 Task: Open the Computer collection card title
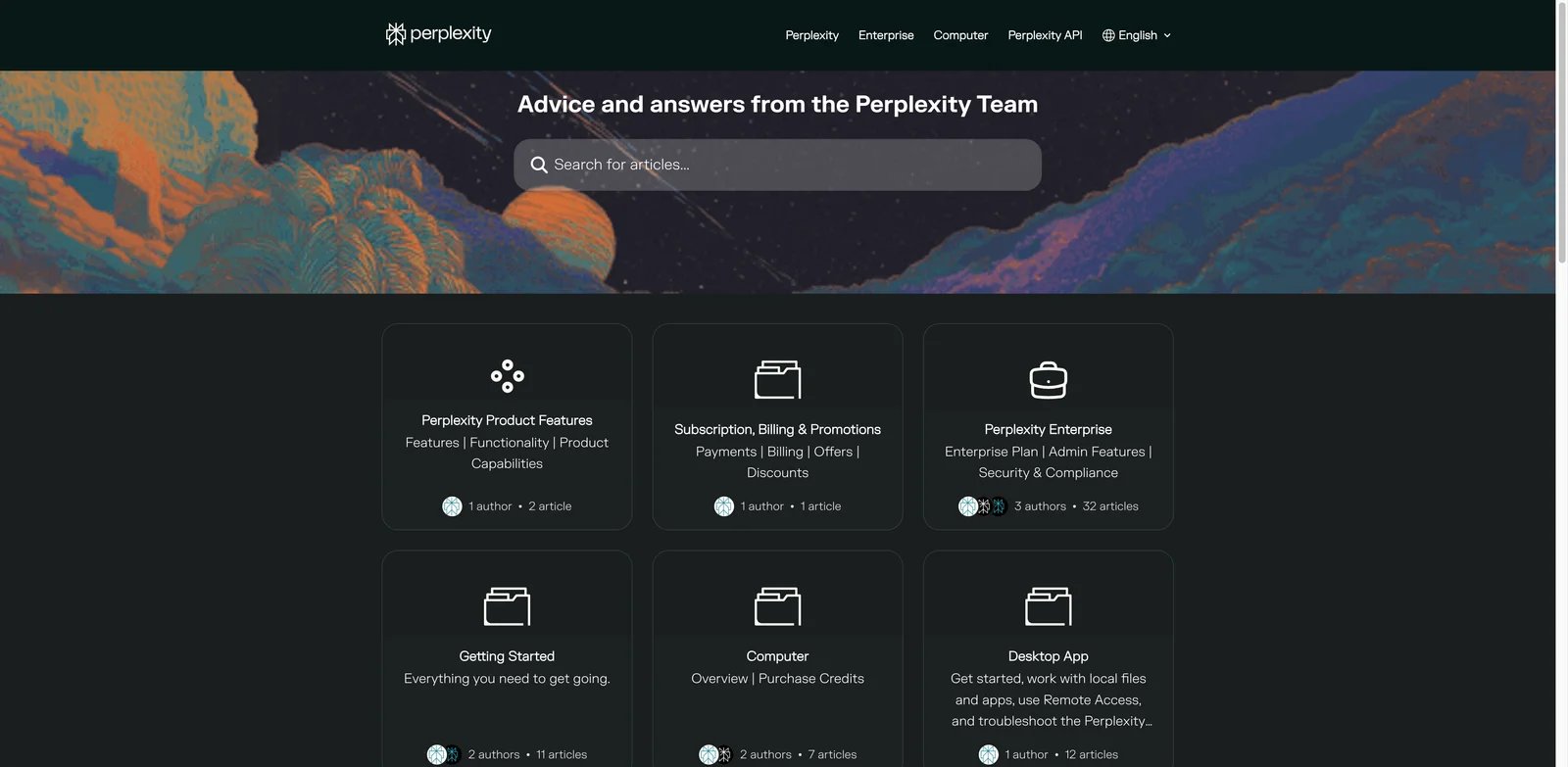coord(777,656)
